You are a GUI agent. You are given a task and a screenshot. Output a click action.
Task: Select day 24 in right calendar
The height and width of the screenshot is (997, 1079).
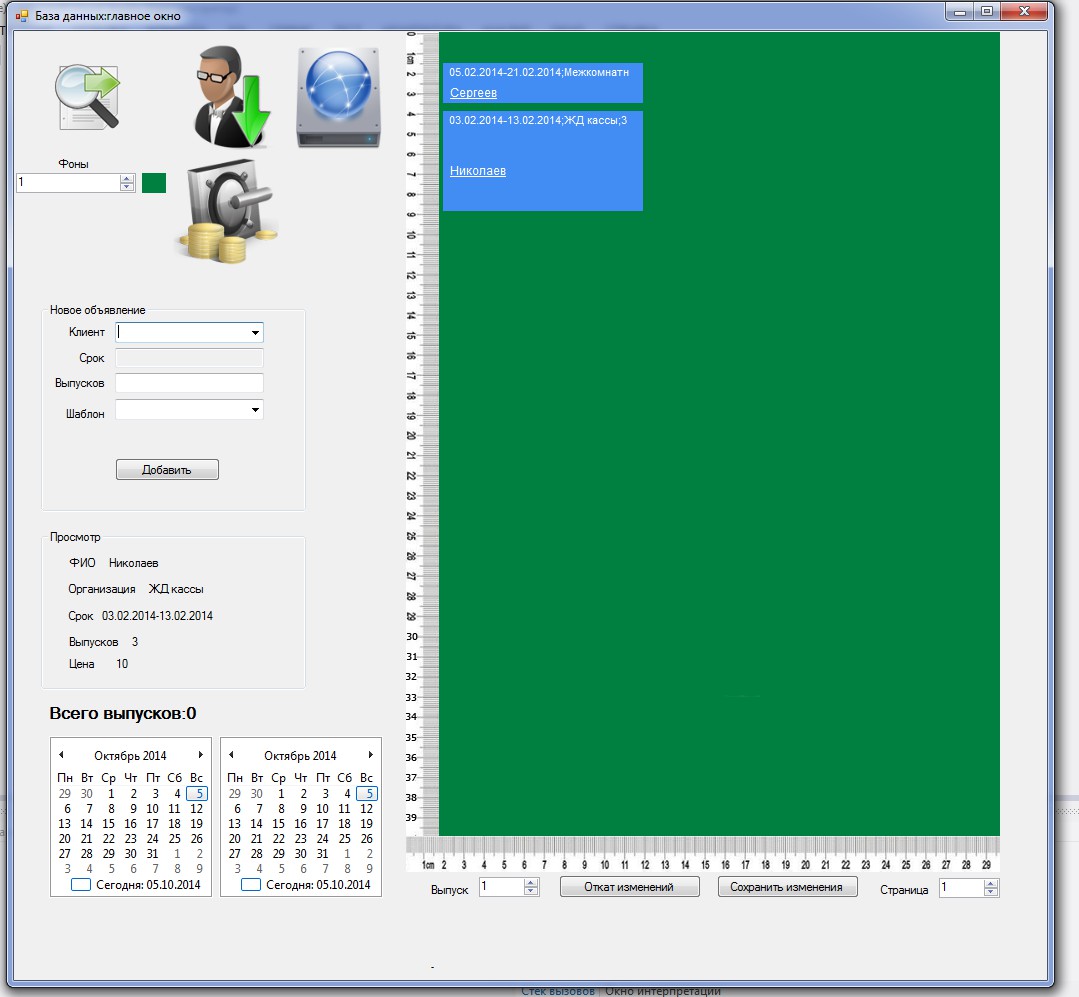[x=323, y=839]
